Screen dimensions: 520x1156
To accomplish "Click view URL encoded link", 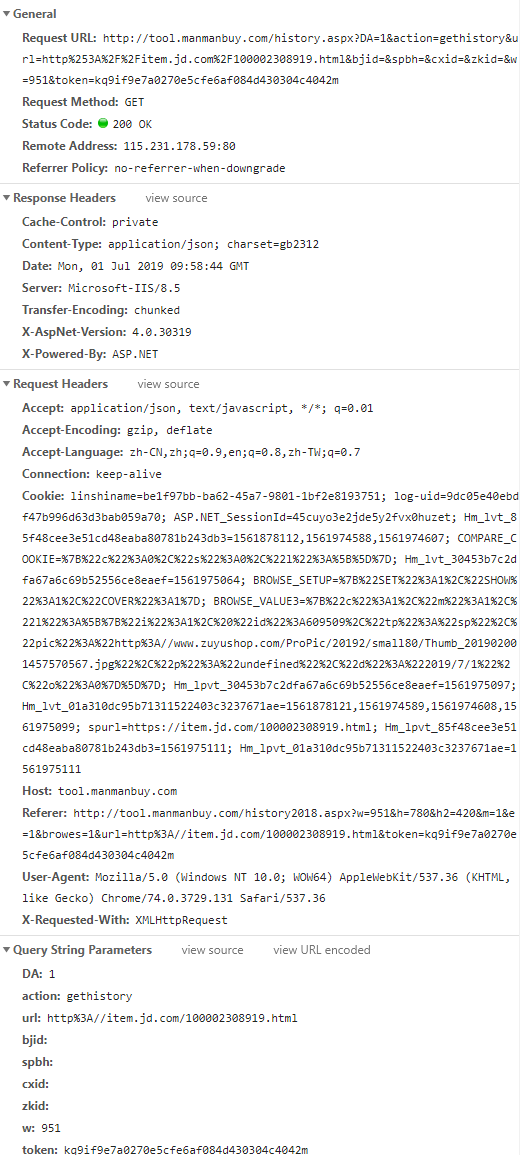I will pyautogui.click(x=322, y=950).
